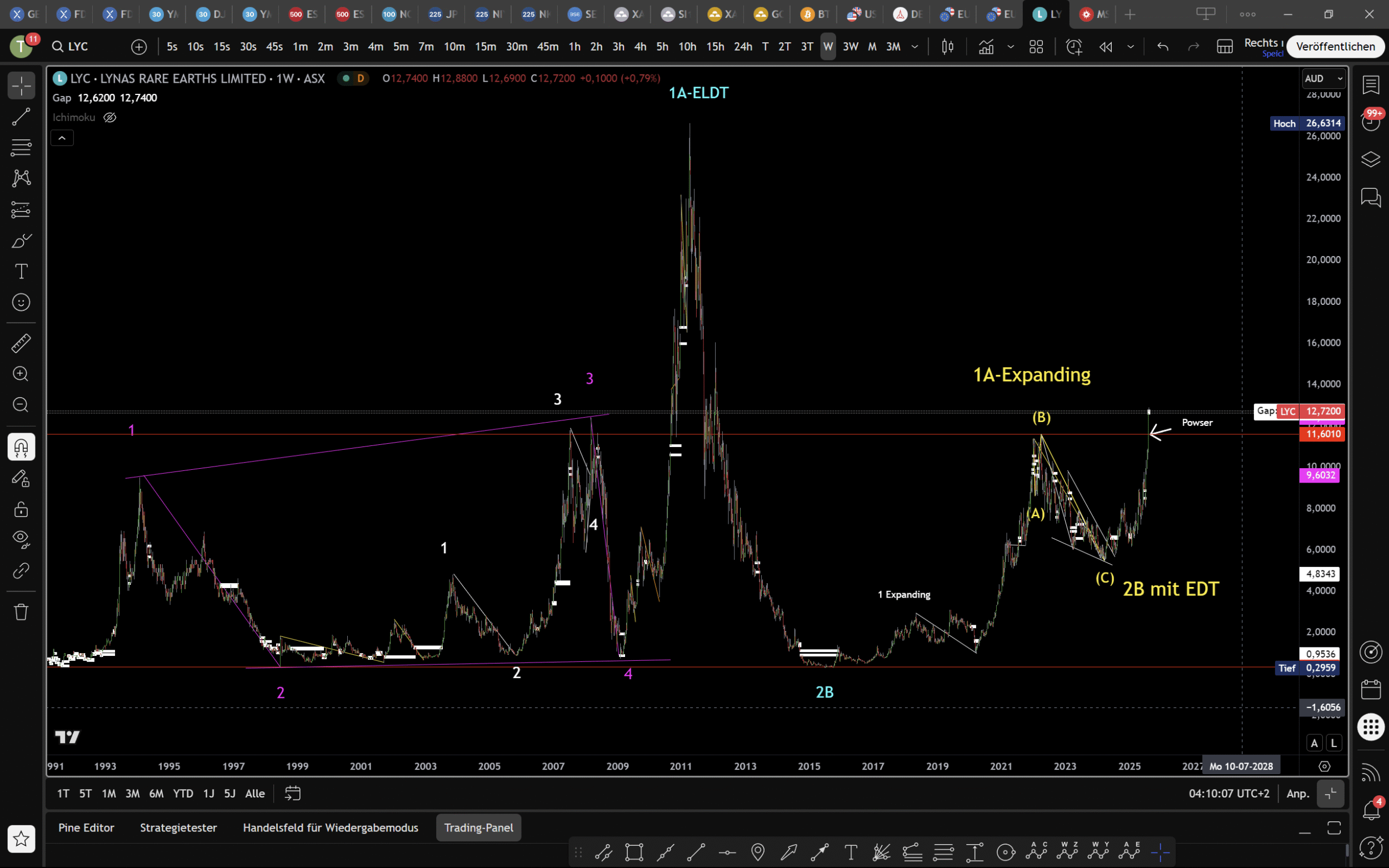Select the 5J date range button
Image resolution: width=1389 pixels, height=868 pixels.
[229, 794]
